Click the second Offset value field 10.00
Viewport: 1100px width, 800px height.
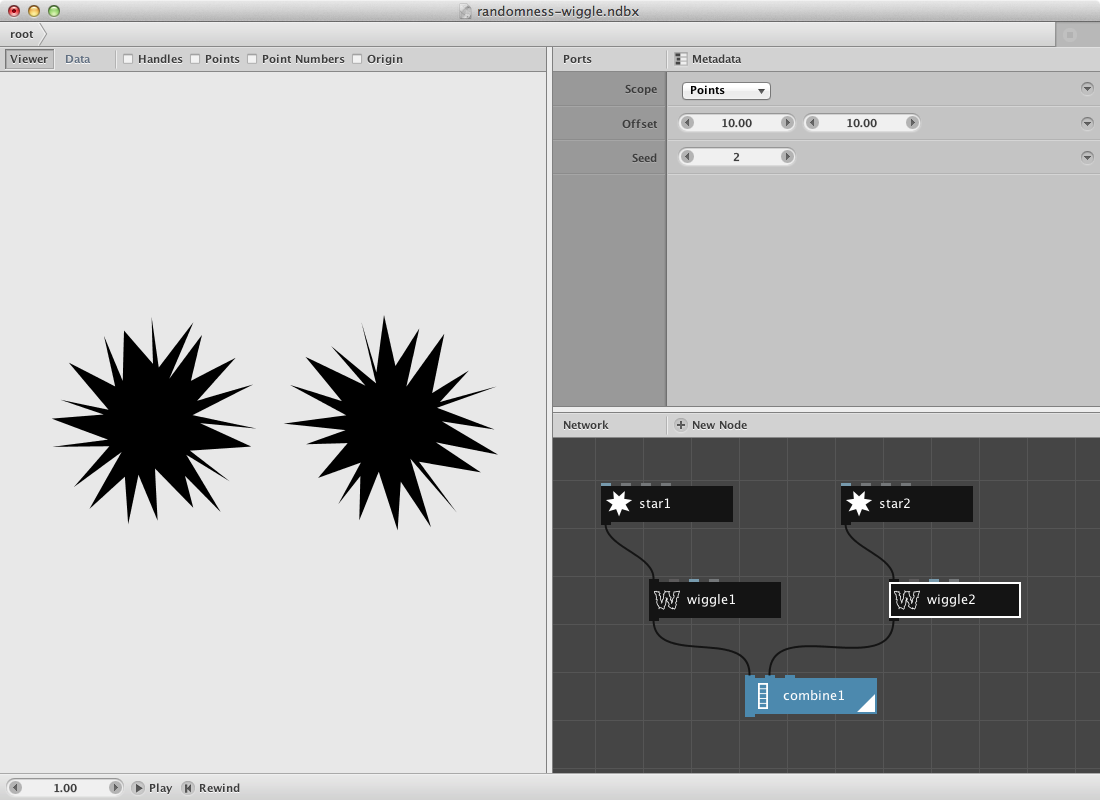pos(861,123)
